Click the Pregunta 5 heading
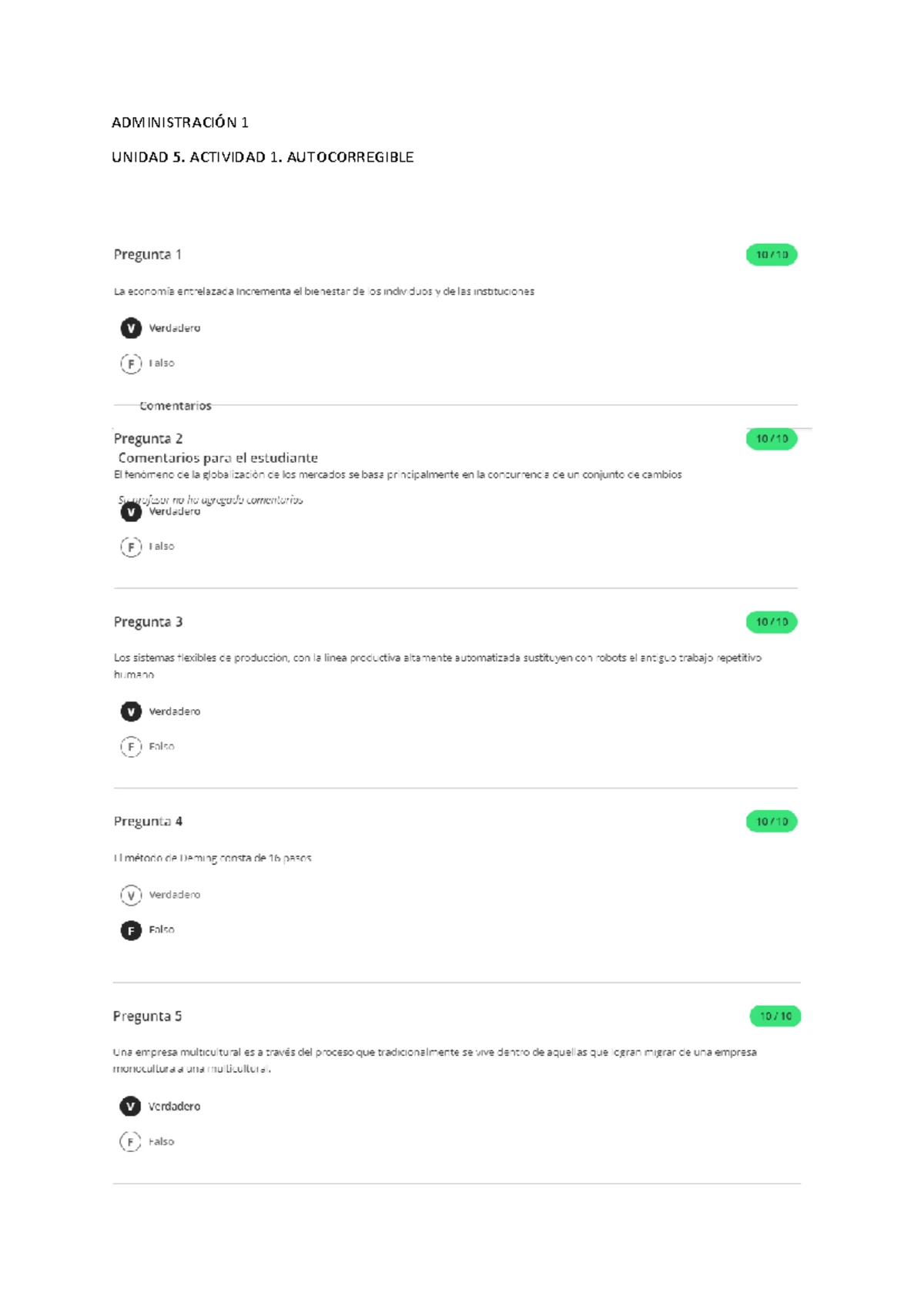Viewport: 924px width, 1306px height. (x=147, y=1016)
